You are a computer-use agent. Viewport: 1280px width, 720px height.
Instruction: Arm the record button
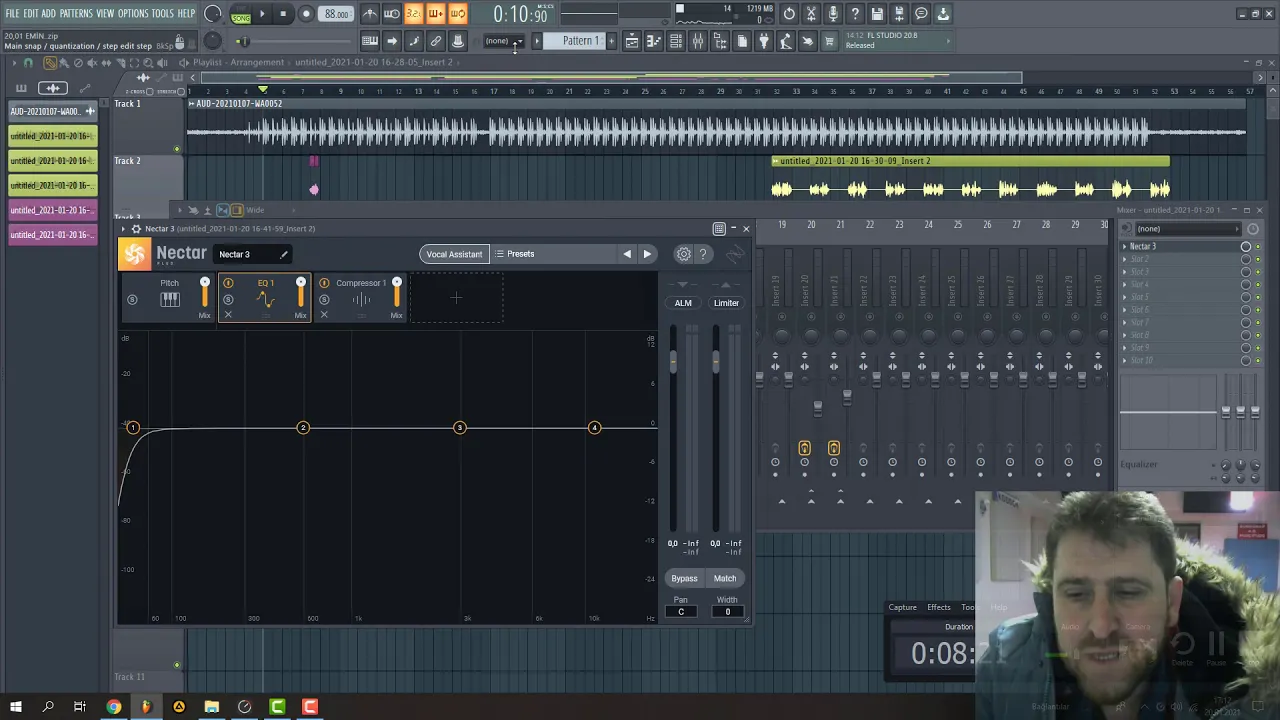pos(306,14)
